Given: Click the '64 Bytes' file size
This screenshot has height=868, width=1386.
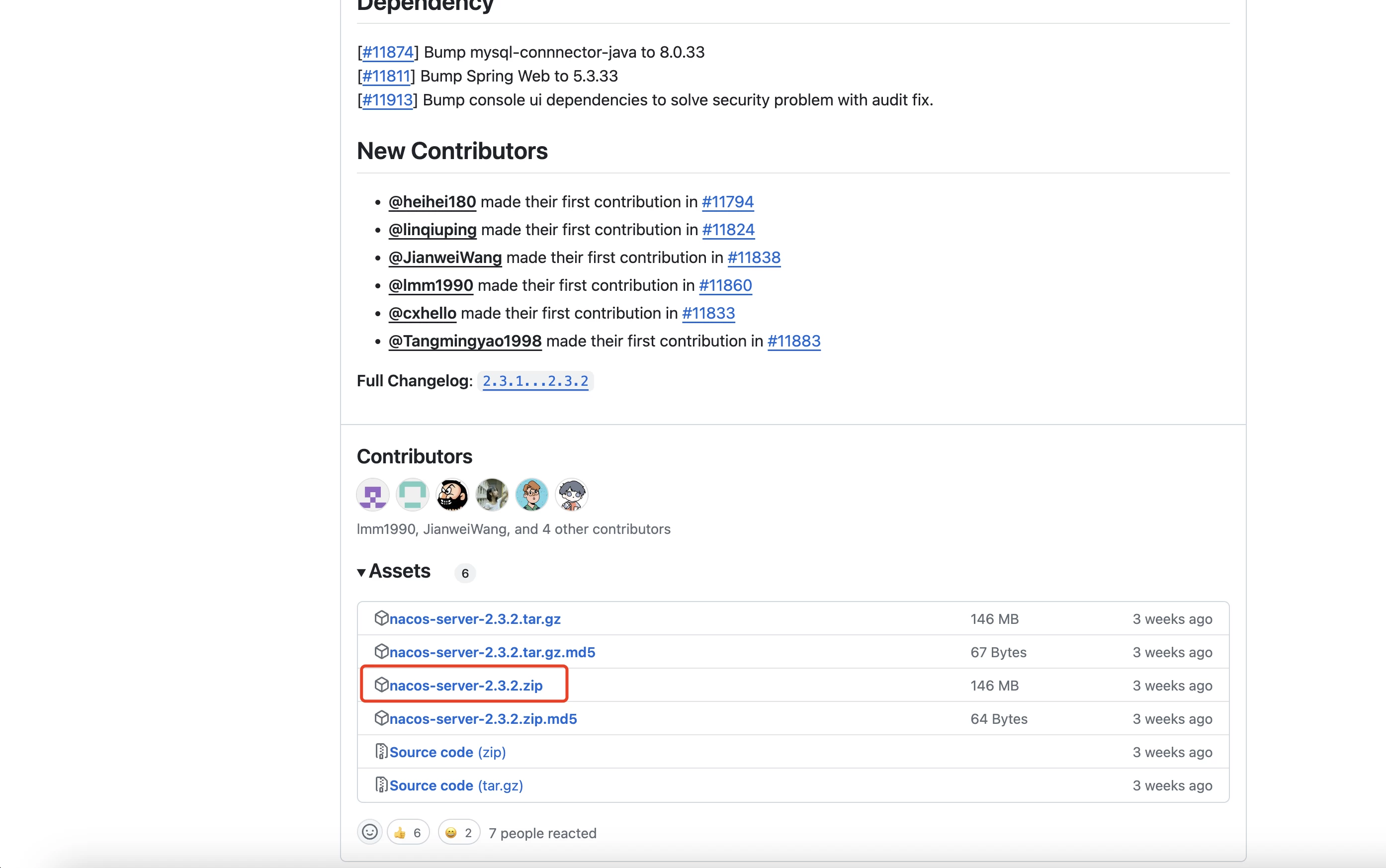Looking at the screenshot, I should [x=999, y=719].
